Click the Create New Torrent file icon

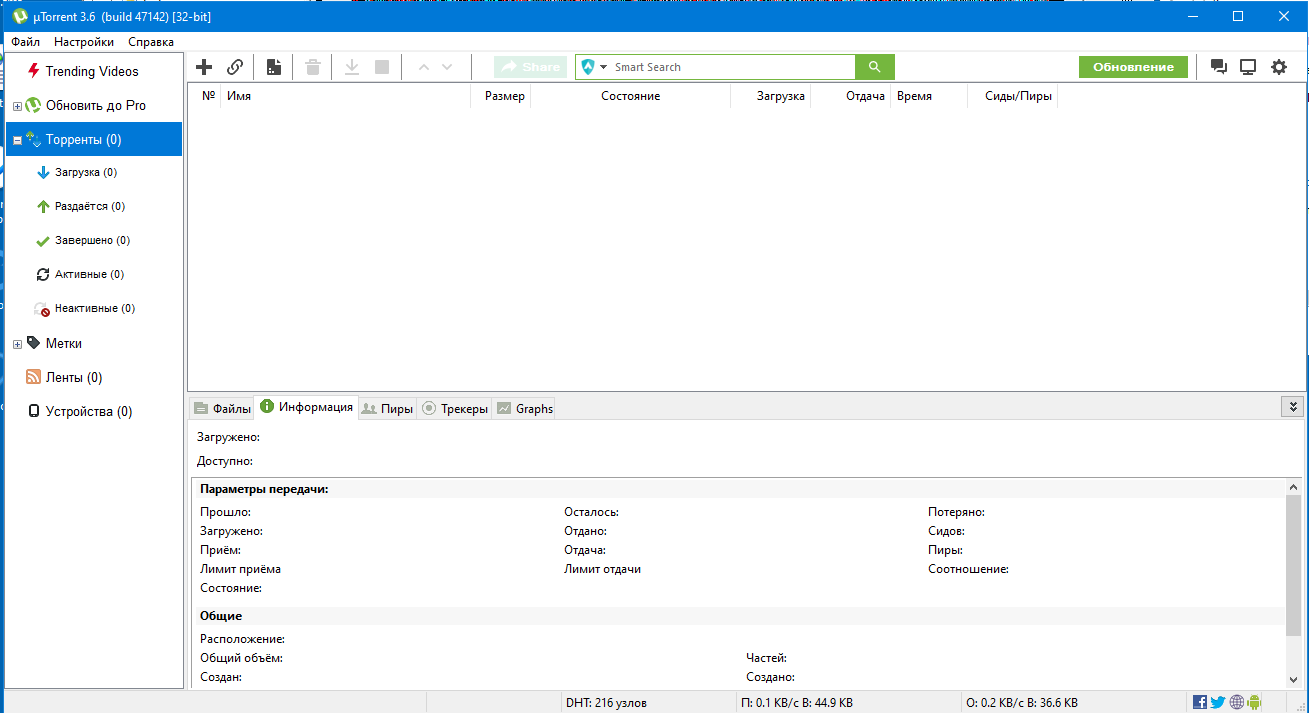pyautogui.click(x=273, y=67)
